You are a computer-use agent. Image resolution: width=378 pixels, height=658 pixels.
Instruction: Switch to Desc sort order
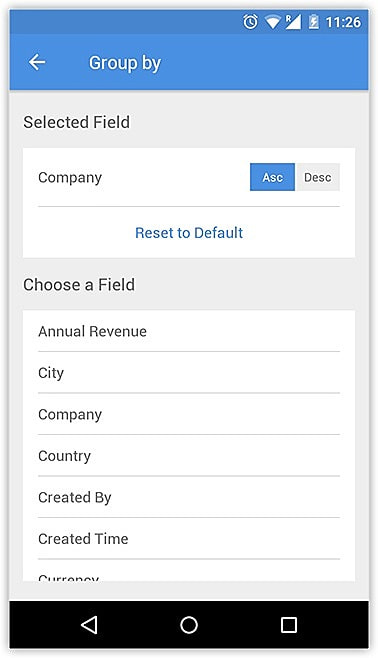318,177
